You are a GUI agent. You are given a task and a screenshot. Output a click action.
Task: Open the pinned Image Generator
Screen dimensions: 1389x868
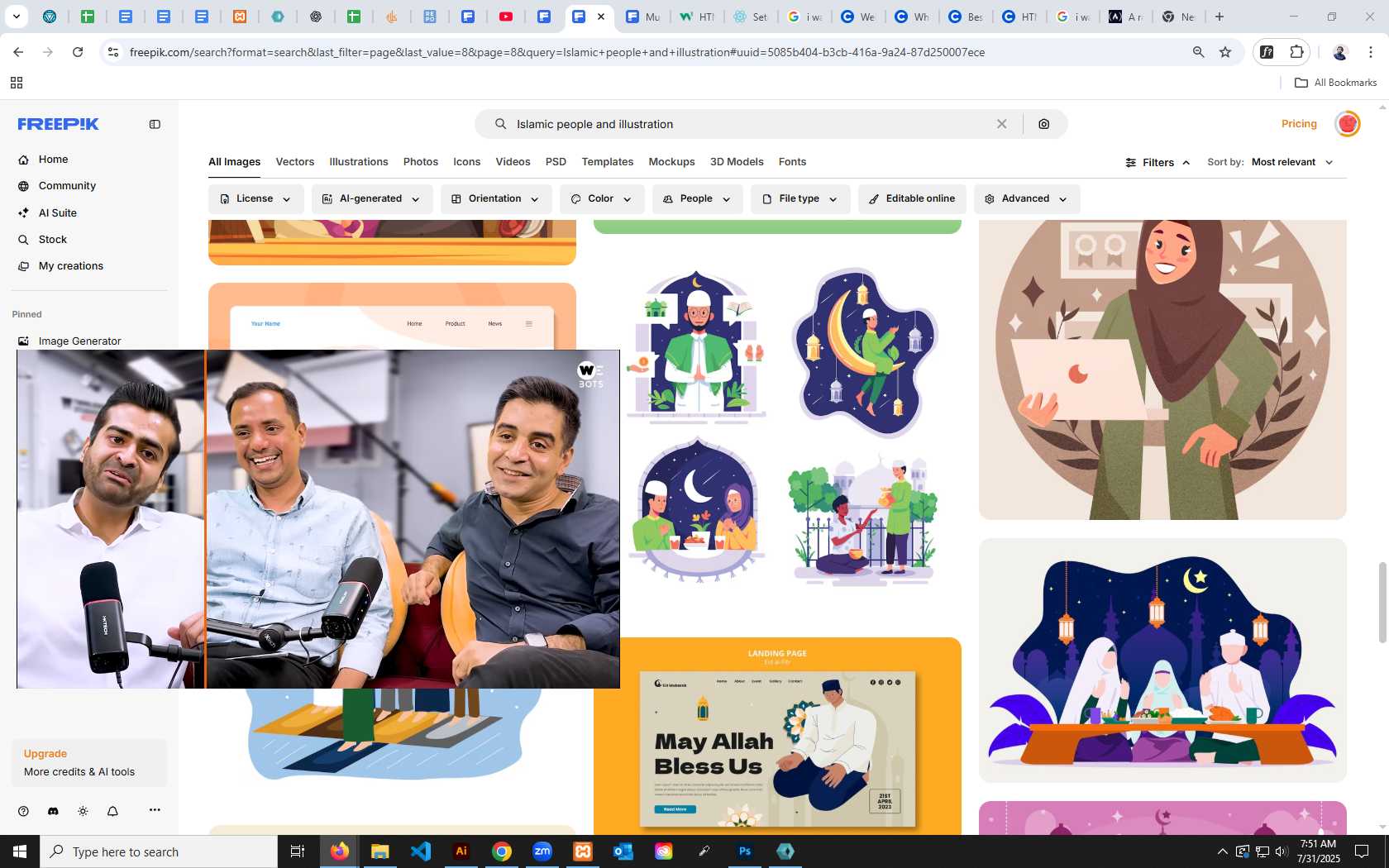pyautogui.click(x=79, y=341)
